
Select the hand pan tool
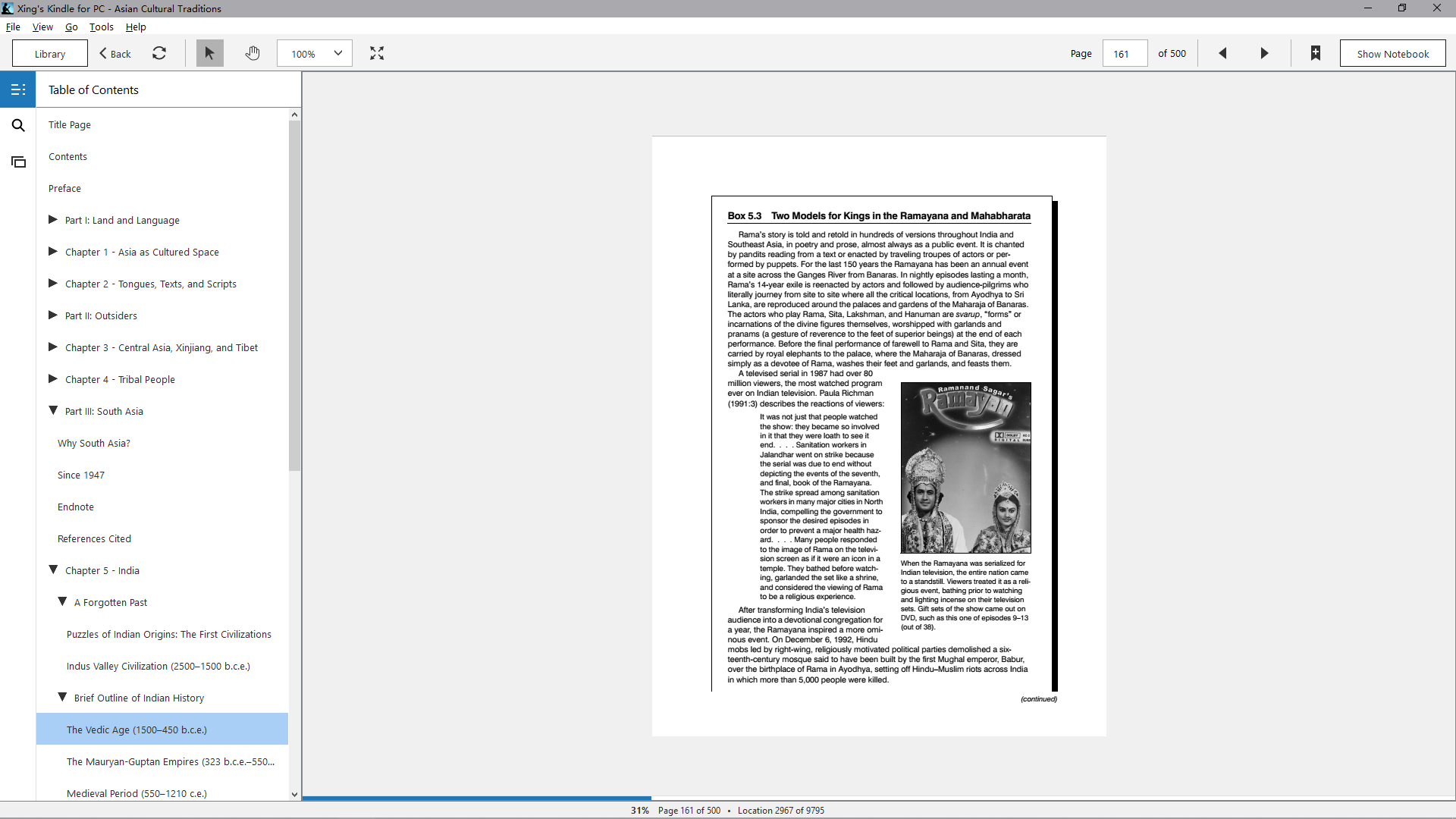coord(253,53)
